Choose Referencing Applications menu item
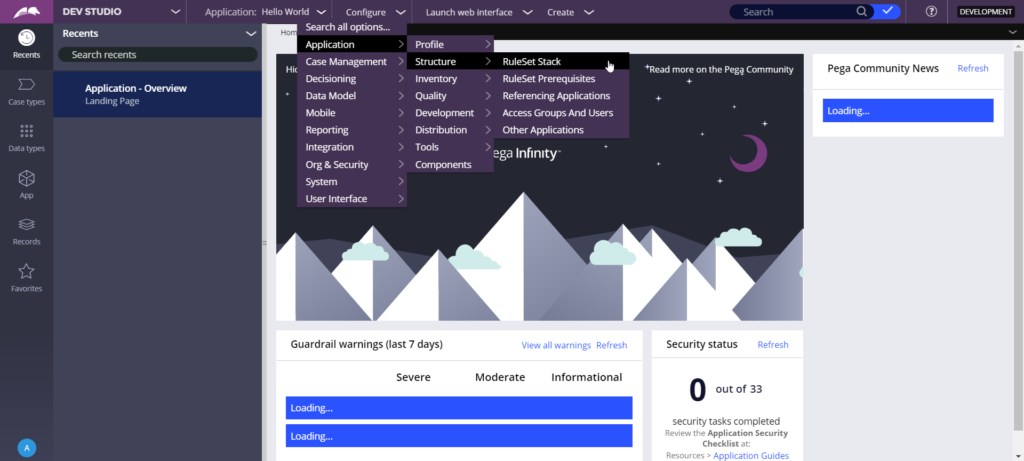This screenshot has height=461, width=1024. click(x=561, y=95)
